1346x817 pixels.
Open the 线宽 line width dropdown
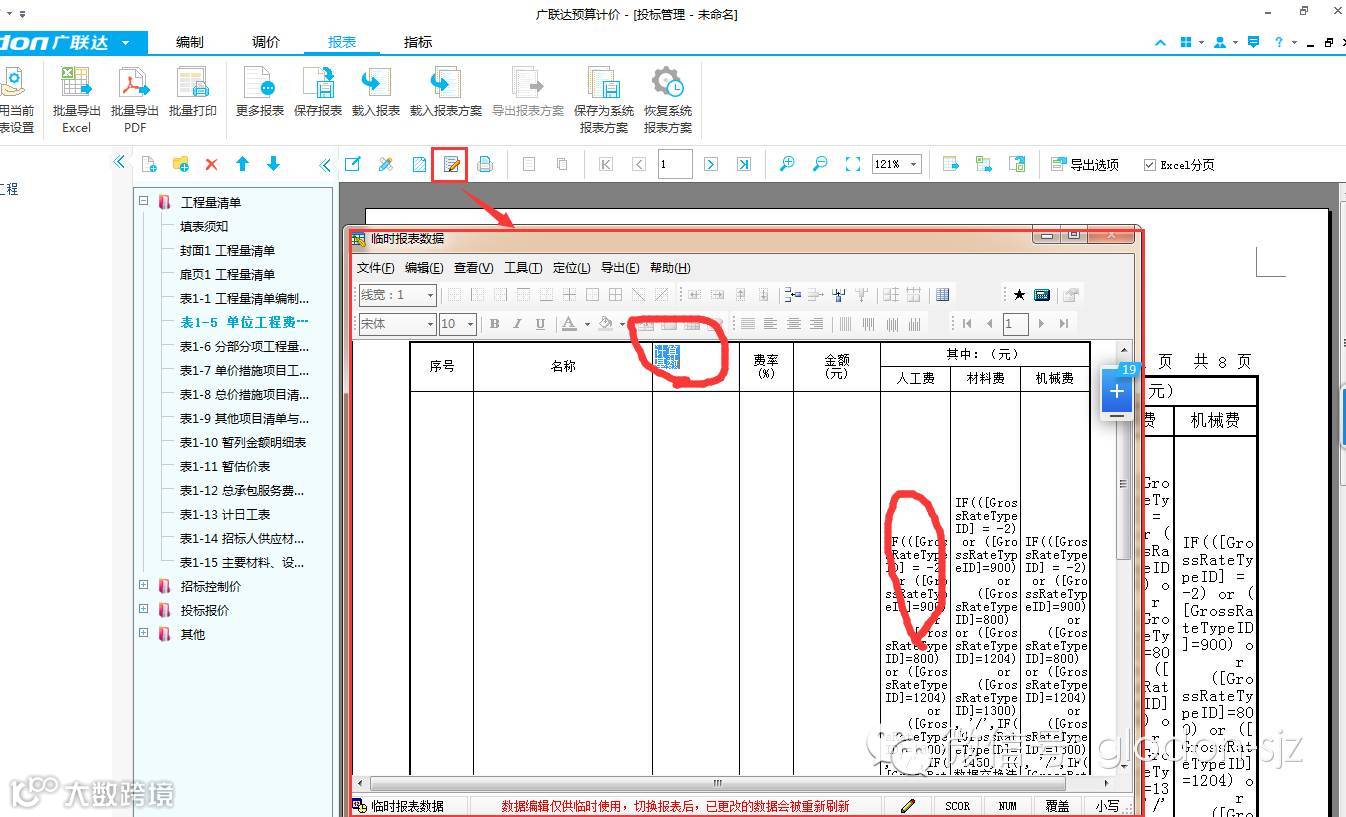(430, 295)
